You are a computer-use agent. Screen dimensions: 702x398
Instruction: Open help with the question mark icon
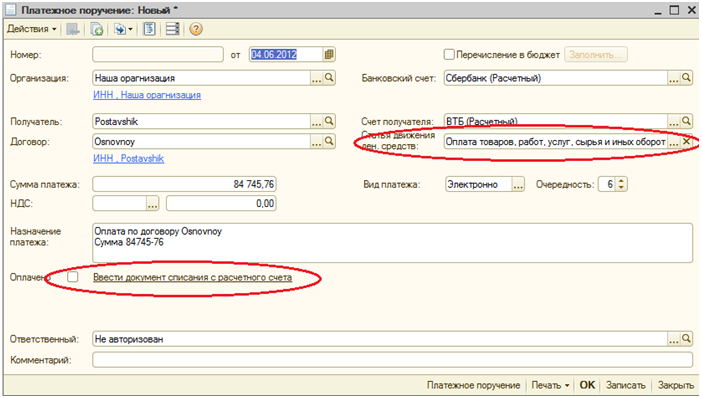pos(196,30)
